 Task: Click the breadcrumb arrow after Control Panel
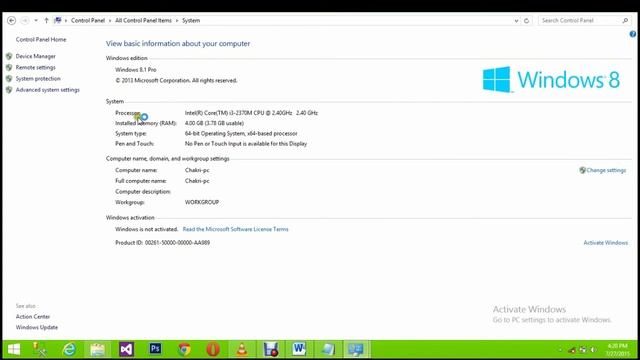[110, 20]
